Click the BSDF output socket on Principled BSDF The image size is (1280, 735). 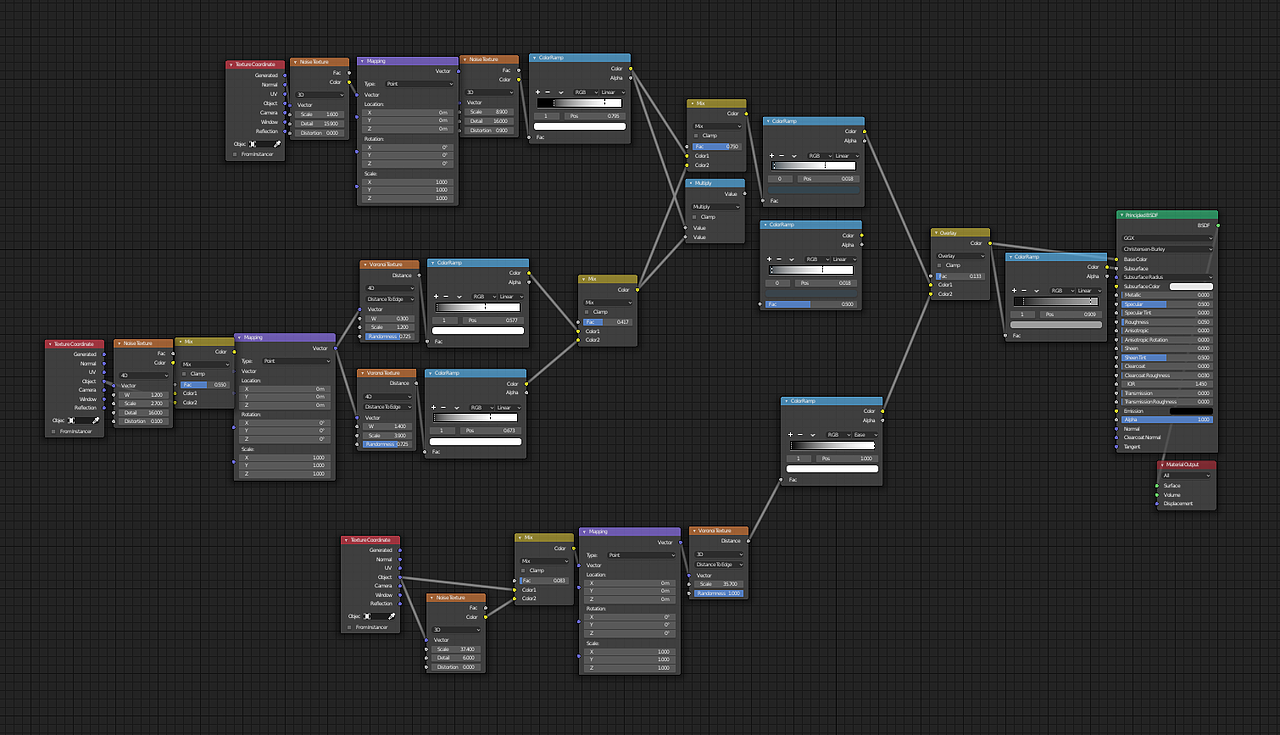tap(1218, 226)
